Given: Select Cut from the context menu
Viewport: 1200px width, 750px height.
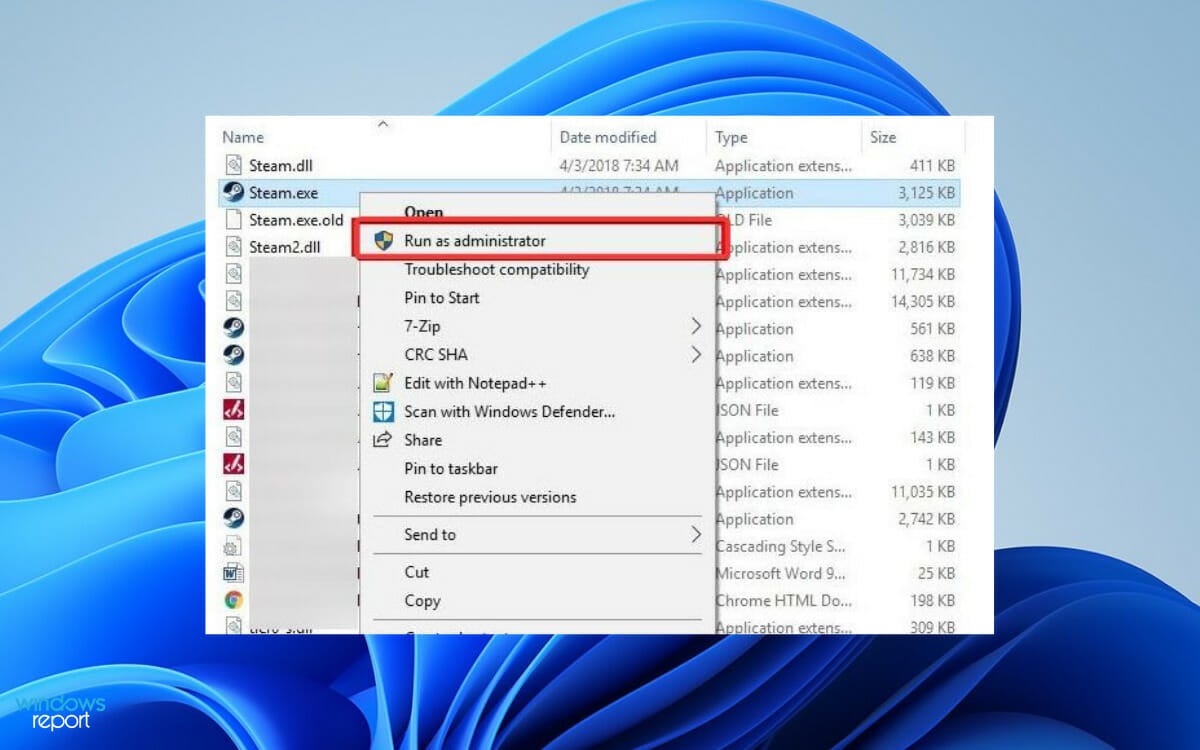Looking at the screenshot, I should [x=417, y=572].
